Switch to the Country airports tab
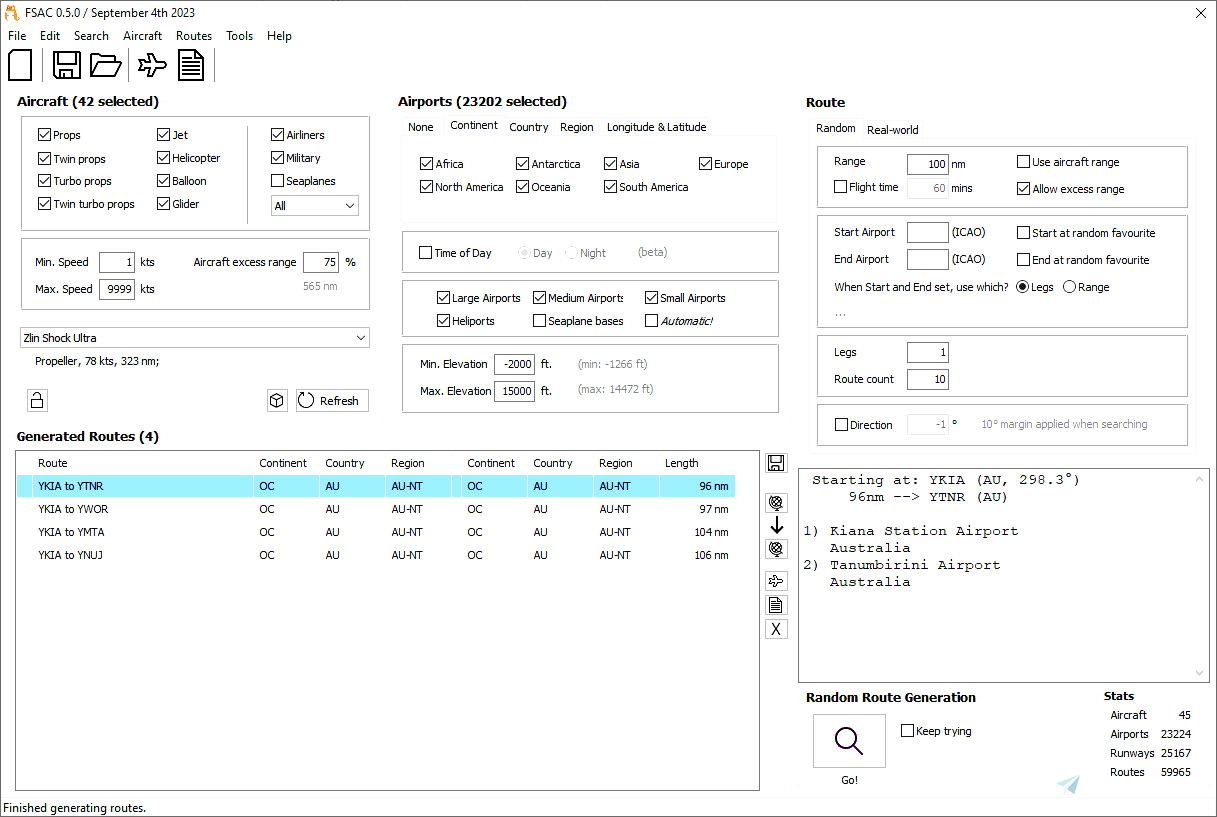 click(x=528, y=127)
